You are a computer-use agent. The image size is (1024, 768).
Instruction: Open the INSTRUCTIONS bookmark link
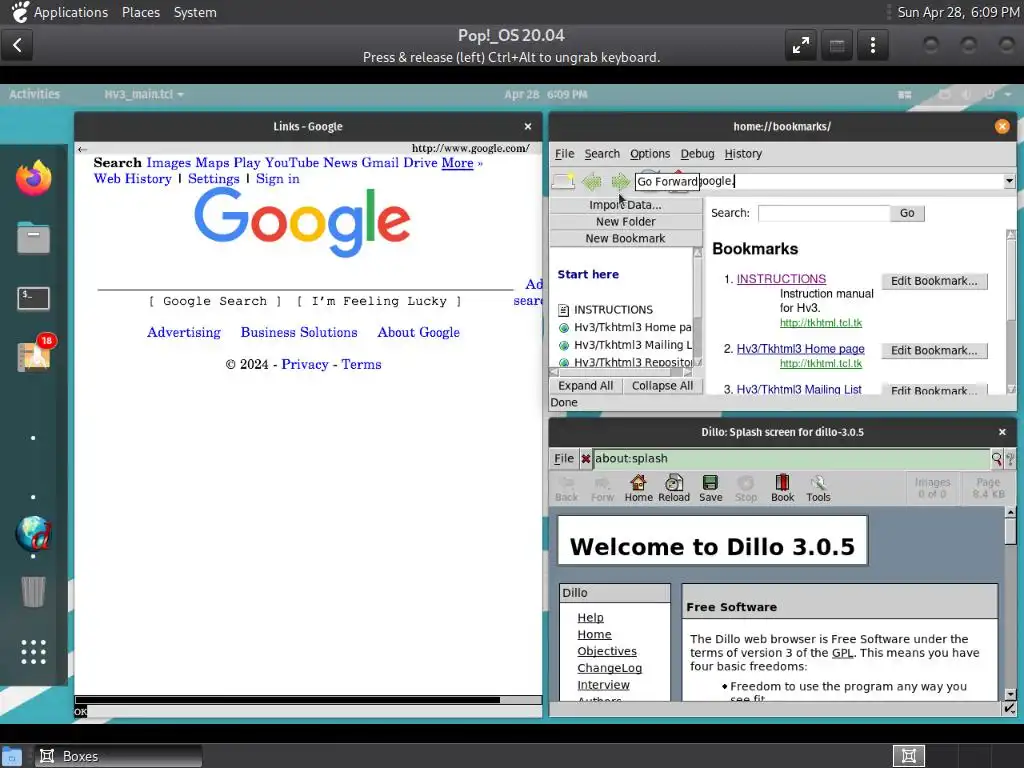(781, 279)
